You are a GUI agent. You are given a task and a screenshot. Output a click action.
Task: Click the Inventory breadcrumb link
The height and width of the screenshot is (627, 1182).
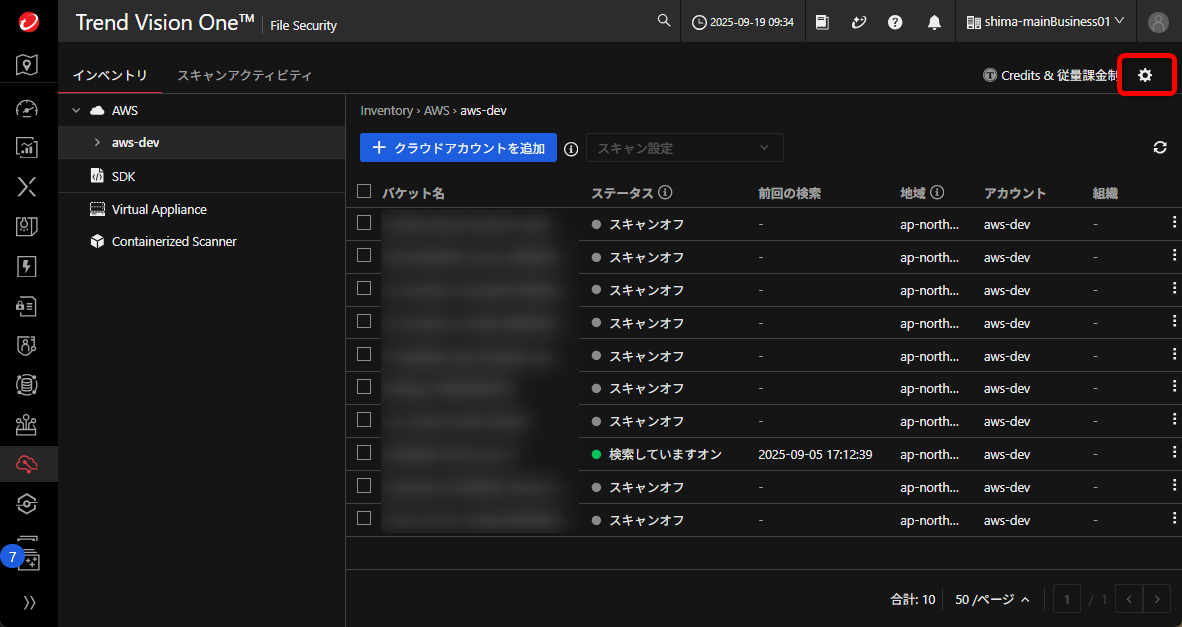point(386,110)
